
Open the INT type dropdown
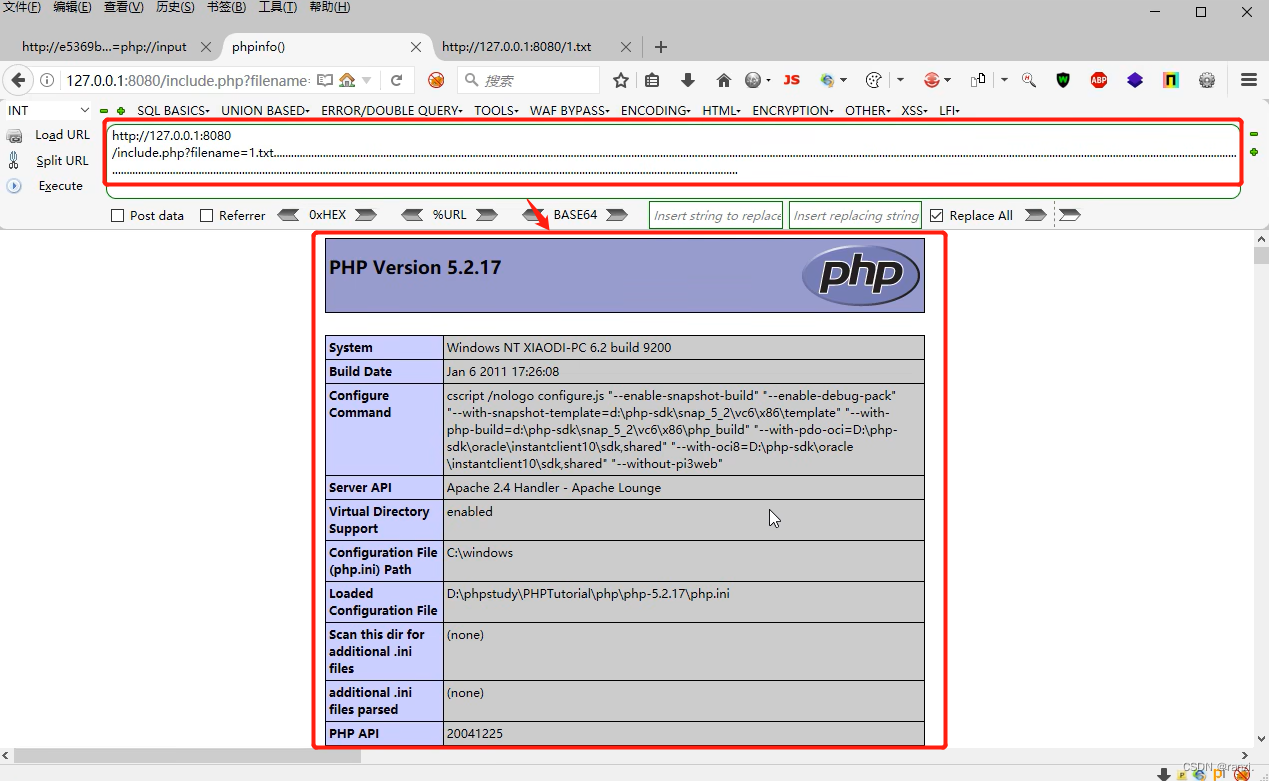tap(48, 110)
